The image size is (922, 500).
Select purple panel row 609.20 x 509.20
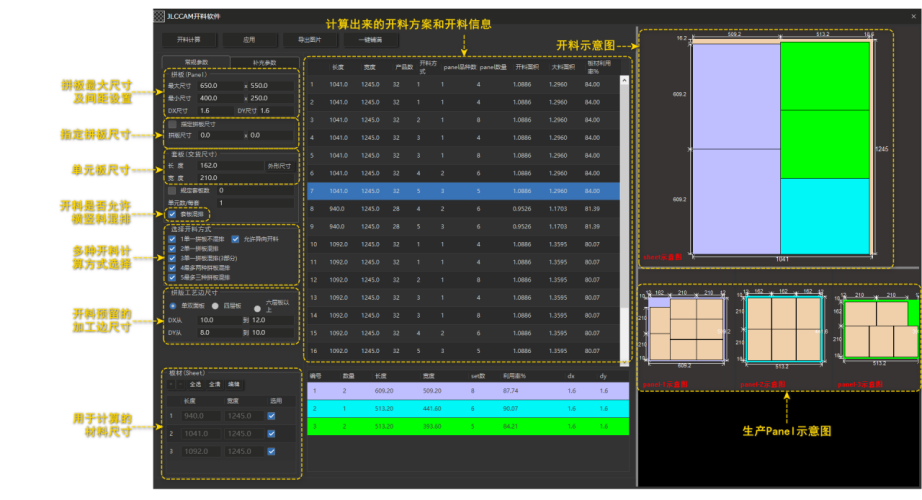[468, 391]
